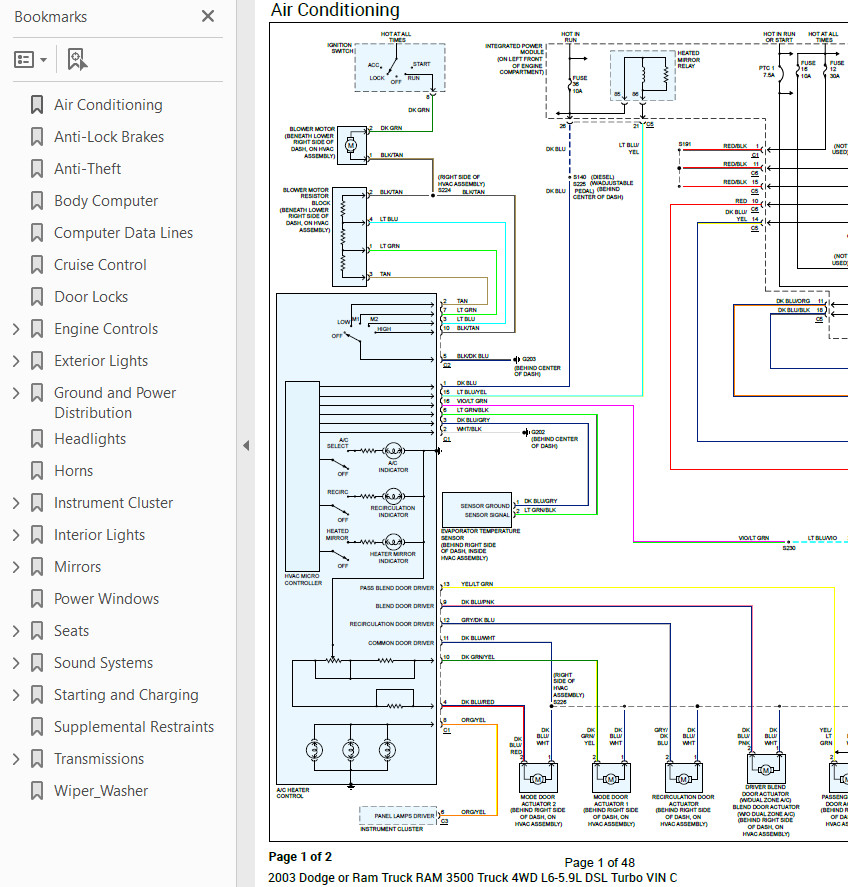
Task: Click bookmark ribbon icon beside Door Locks
Action: [x=37, y=296]
